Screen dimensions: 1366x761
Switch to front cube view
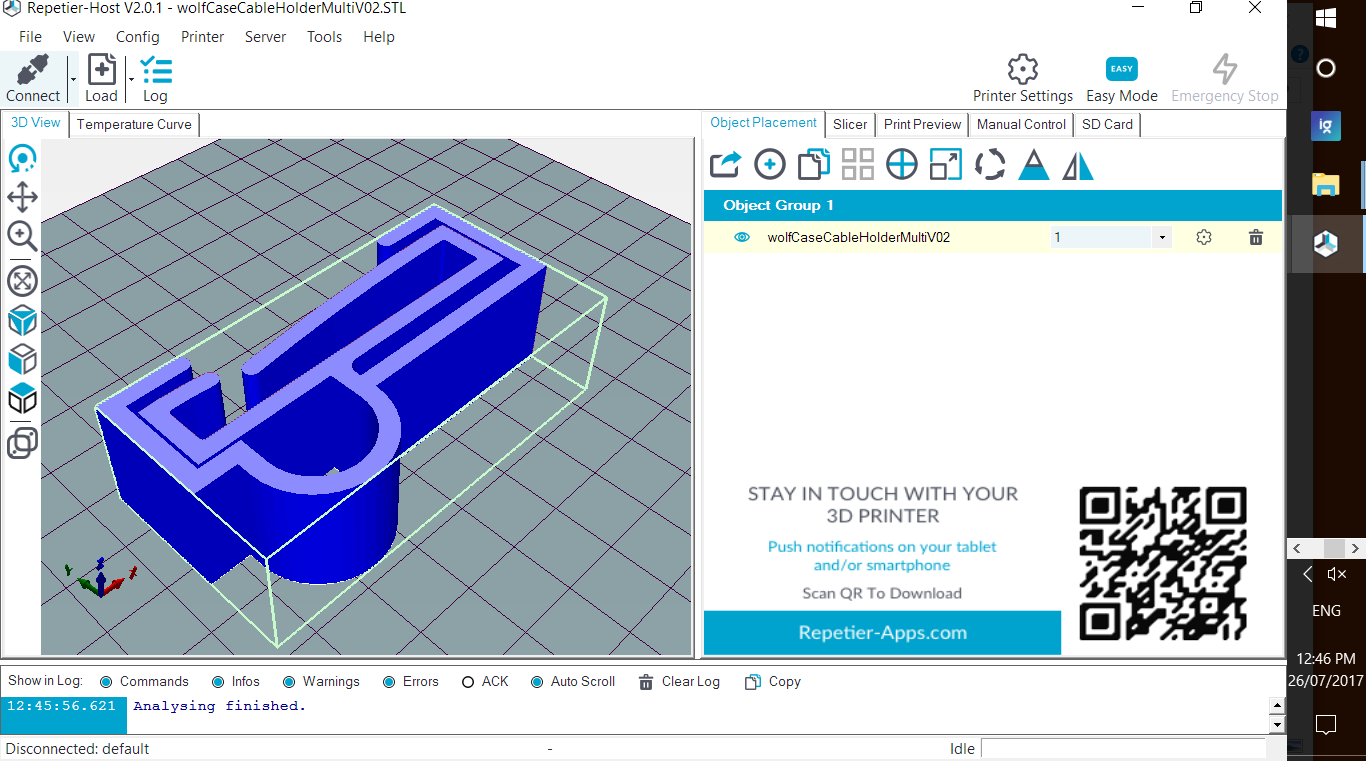pos(22,359)
